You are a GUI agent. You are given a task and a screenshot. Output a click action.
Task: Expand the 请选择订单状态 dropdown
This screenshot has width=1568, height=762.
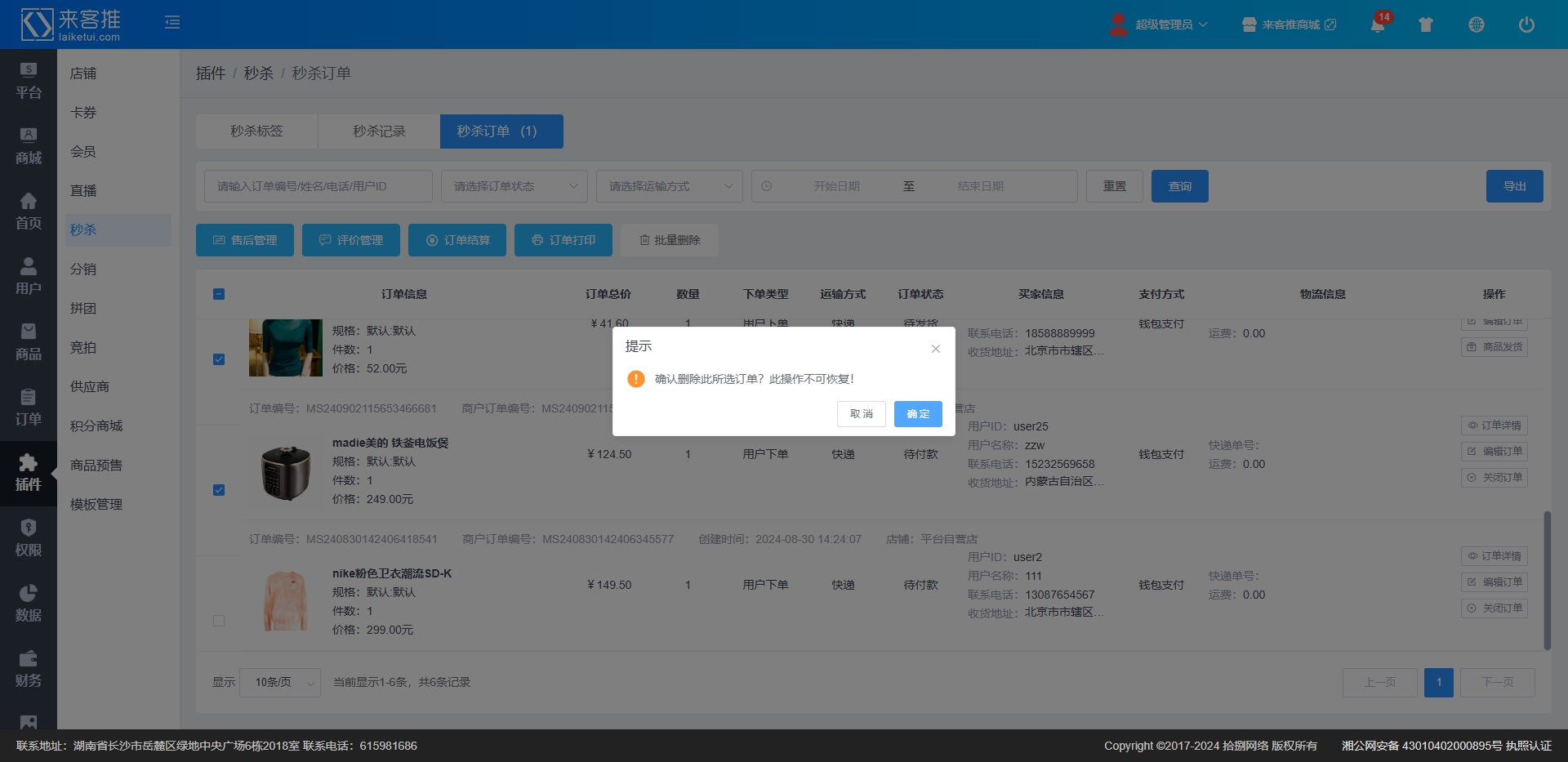pos(514,186)
